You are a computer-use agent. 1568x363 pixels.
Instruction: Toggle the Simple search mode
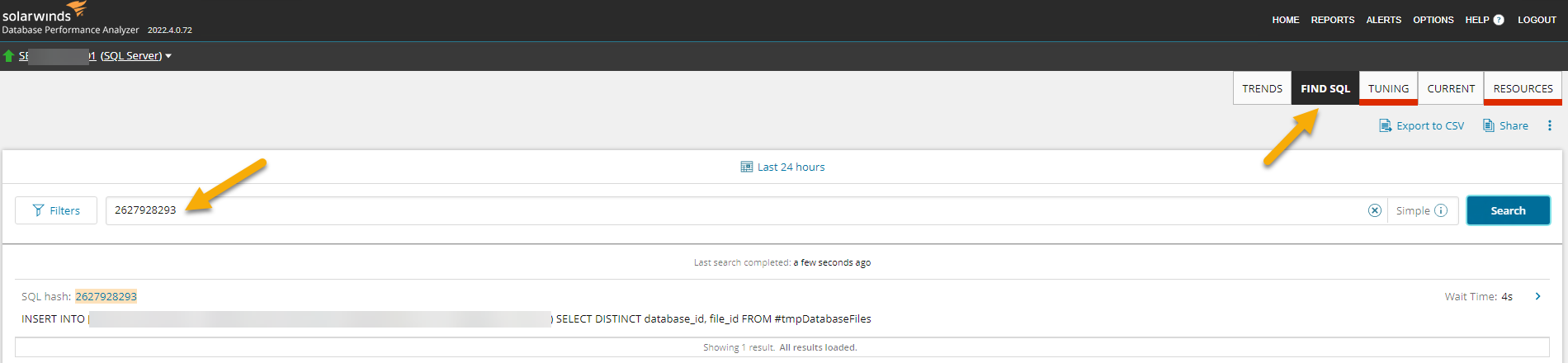pyautogui.click(x=1413, y=210)
